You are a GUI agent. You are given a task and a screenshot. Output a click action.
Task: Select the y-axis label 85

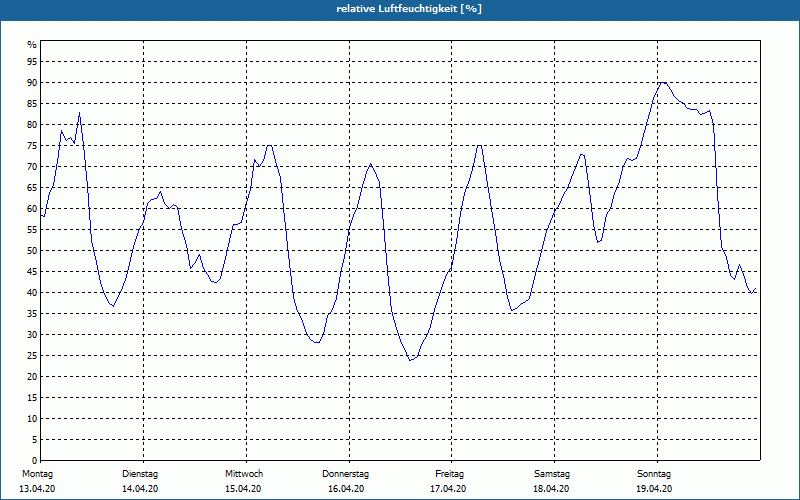(x=32, y=104)
